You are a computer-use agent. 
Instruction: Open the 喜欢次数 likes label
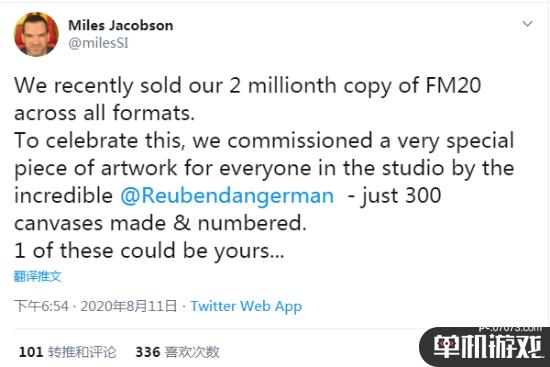pos(192,352)
